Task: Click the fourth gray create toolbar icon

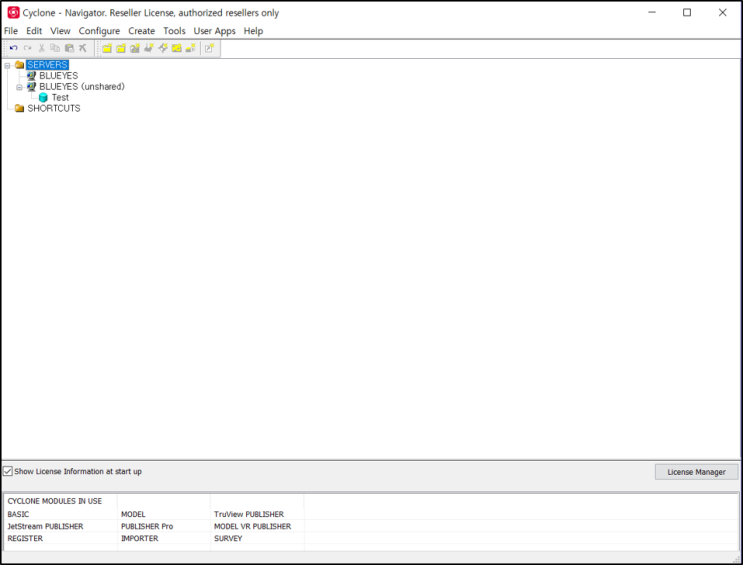Action: [x=149, y=48]
